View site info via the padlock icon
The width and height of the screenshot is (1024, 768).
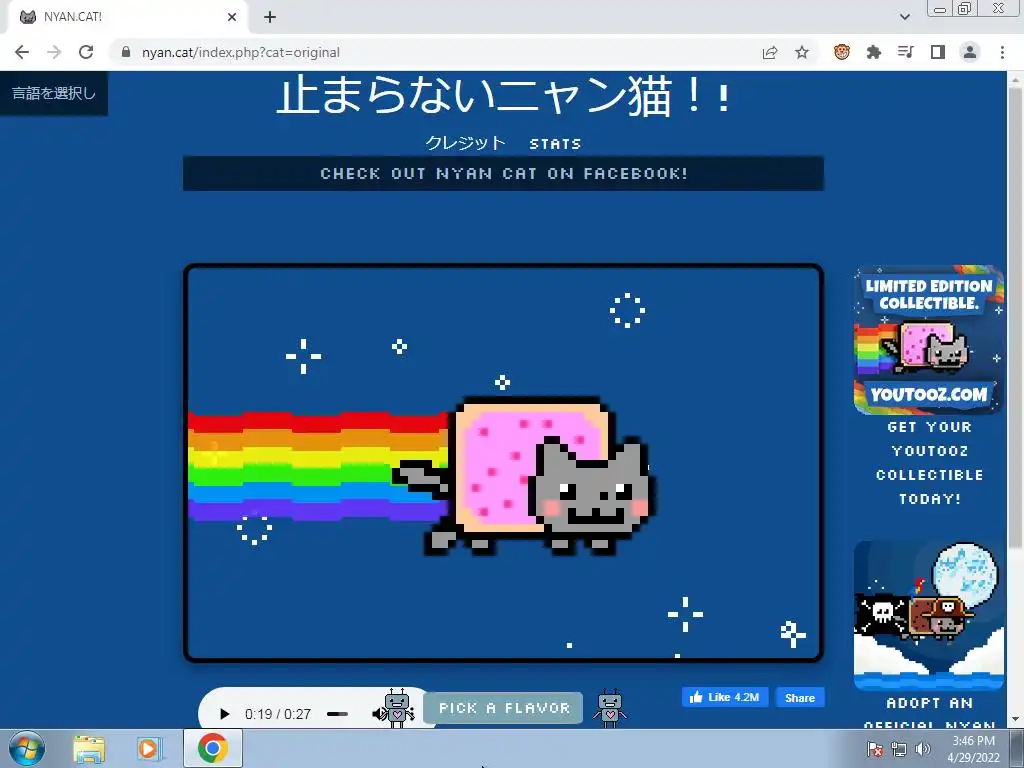[x=126, y=52]
